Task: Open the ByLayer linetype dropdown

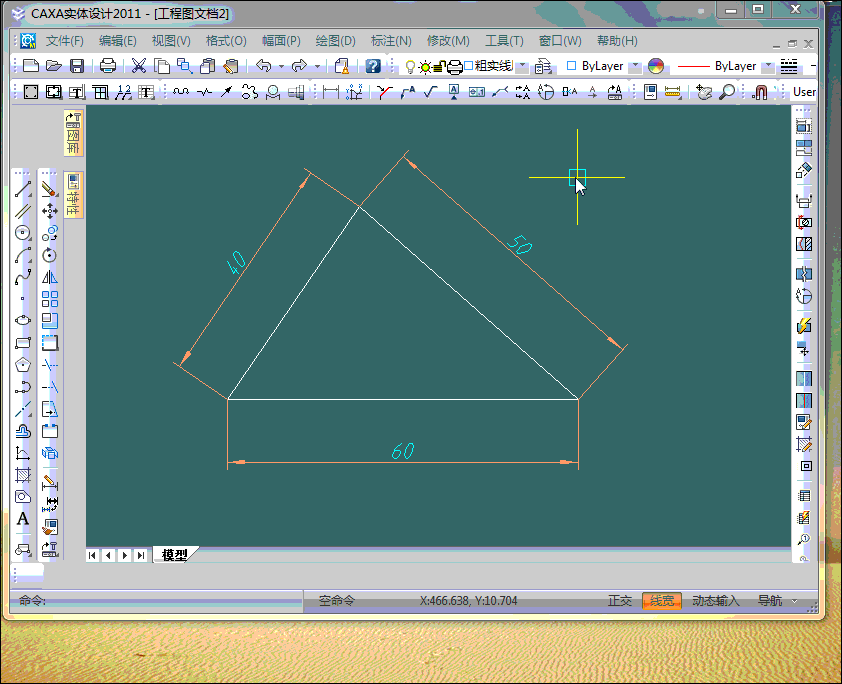Action: point(767,66)
